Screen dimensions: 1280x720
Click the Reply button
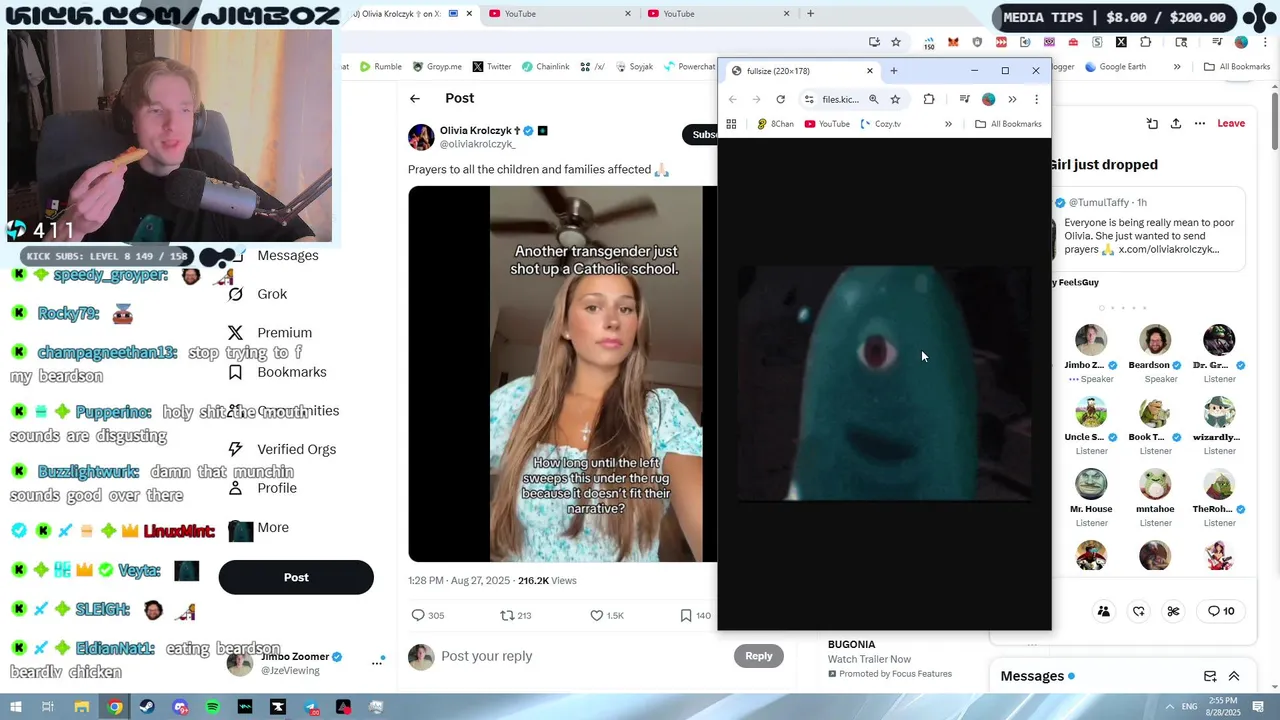coord(758,656)
